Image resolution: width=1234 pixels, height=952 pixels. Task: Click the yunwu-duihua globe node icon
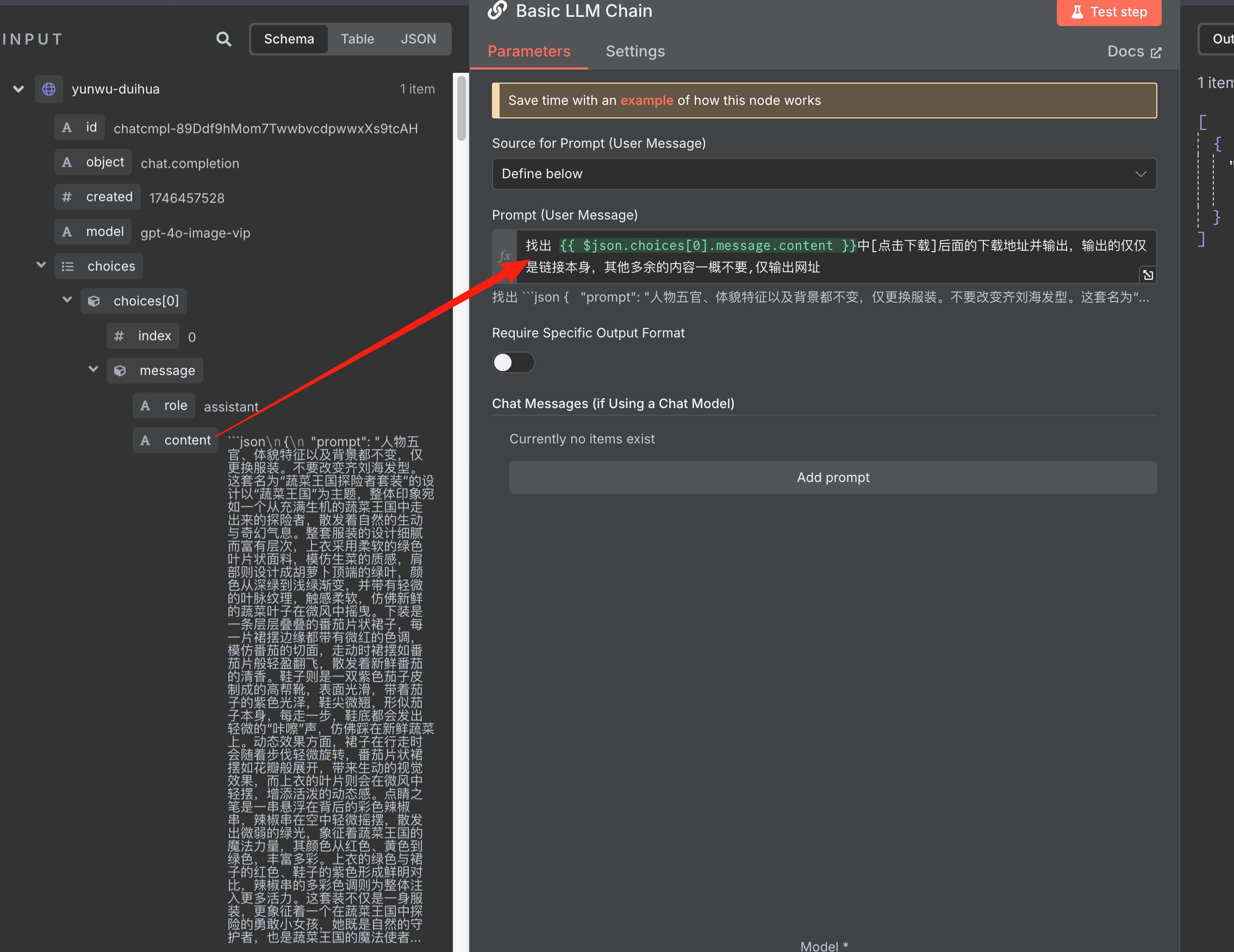click(x=49, y=89)
